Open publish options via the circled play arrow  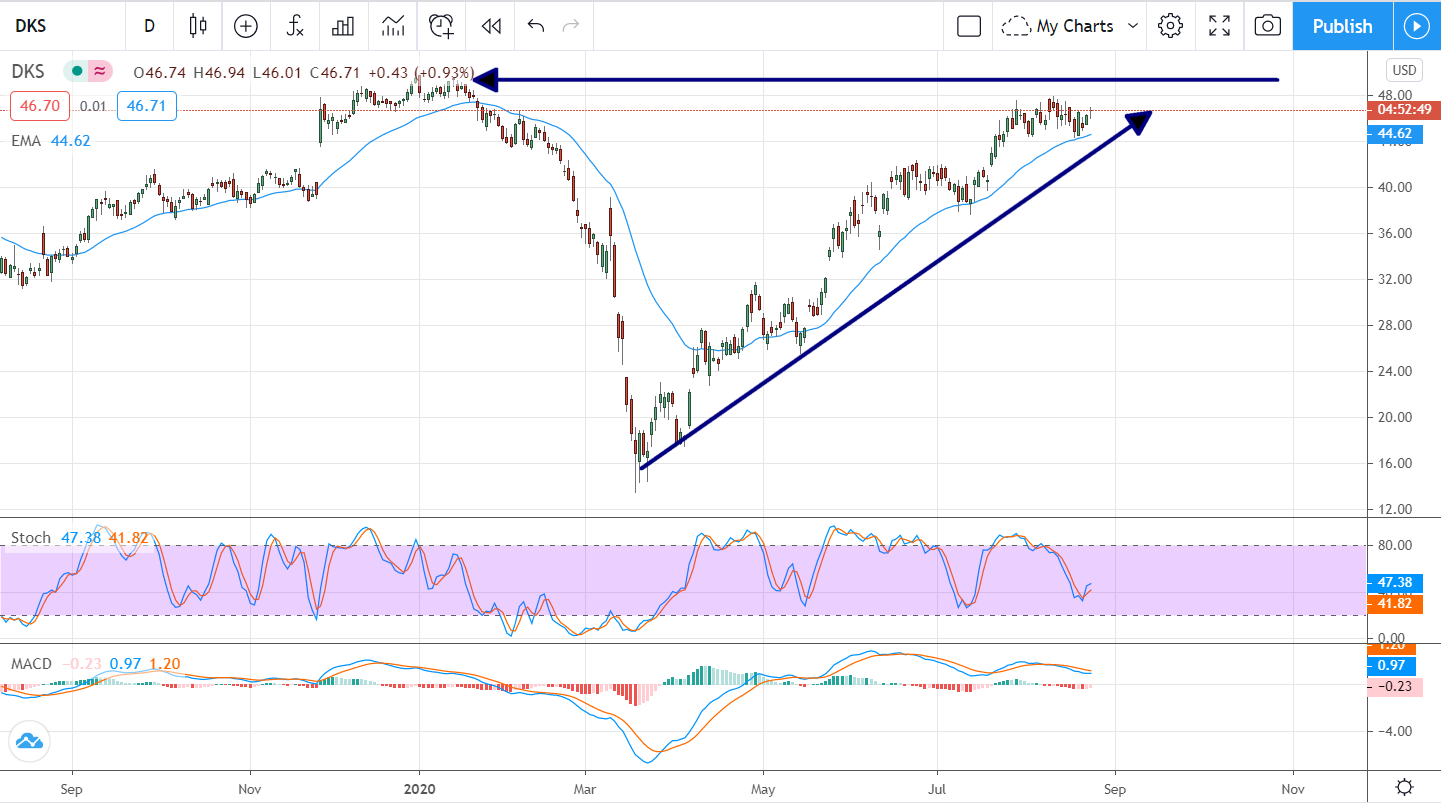1417,26
